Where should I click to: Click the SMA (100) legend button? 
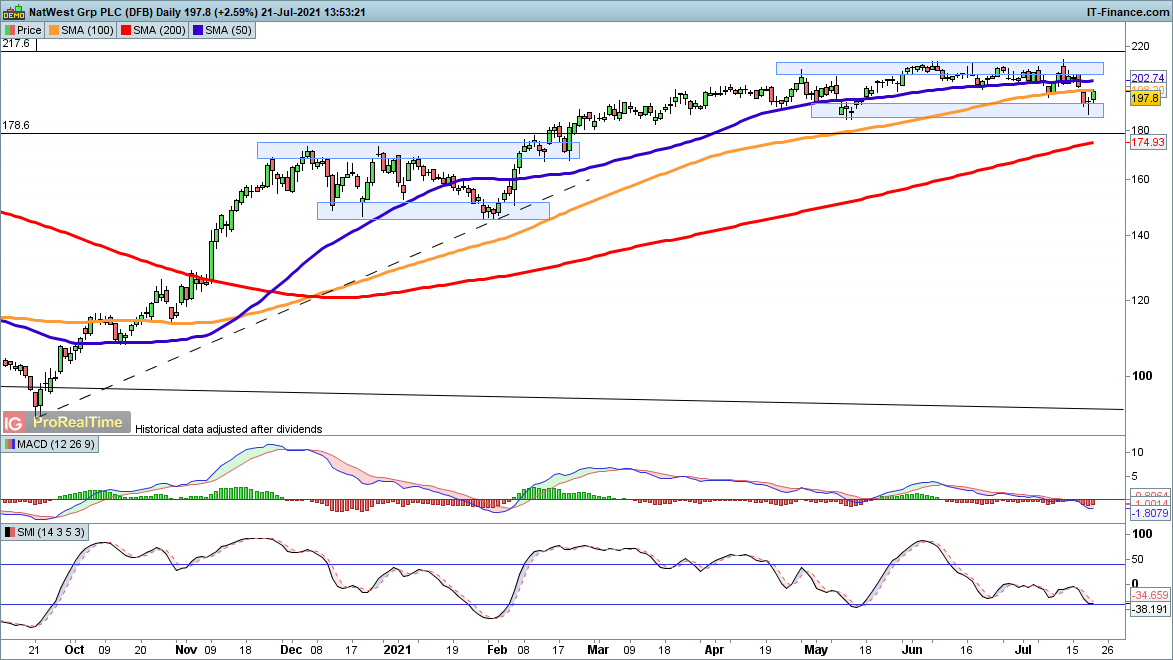coord(82,30)
